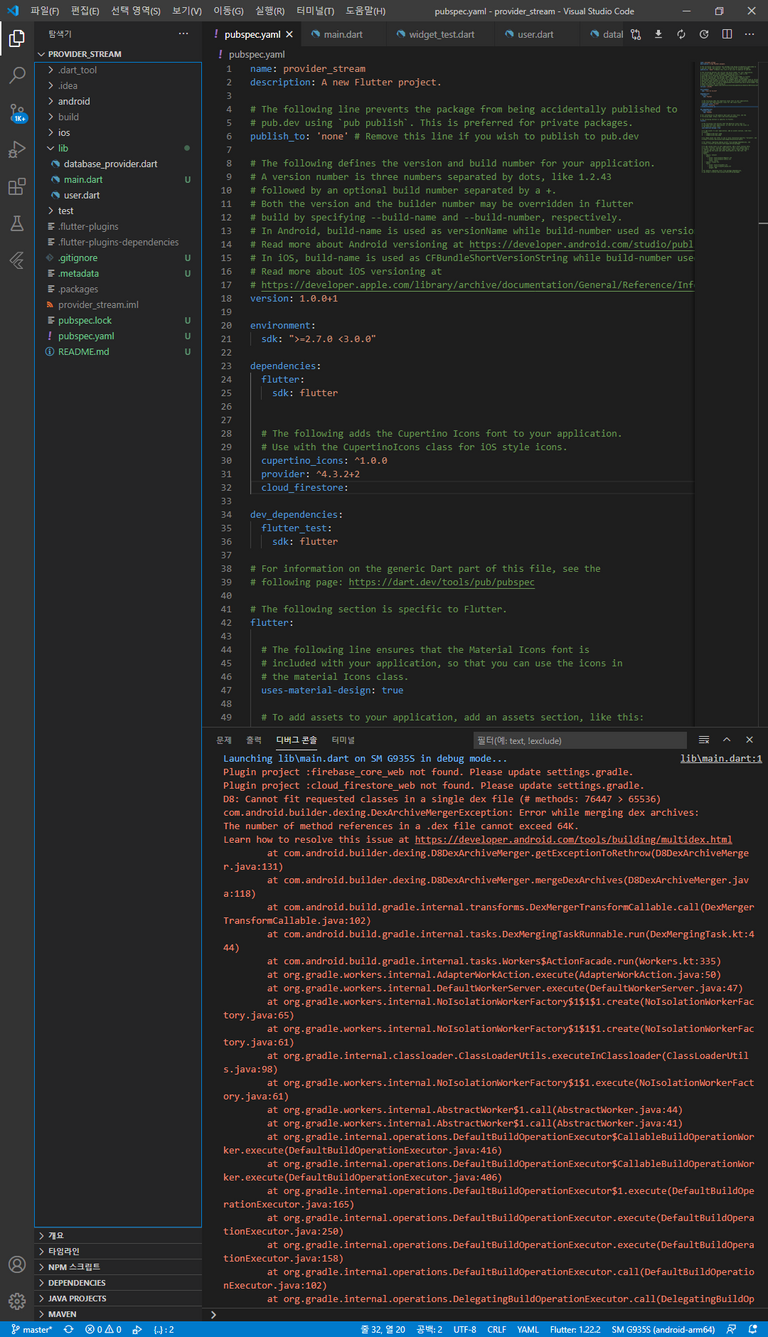Viewport: 768px width, 1337px height.
Task: Change YAML language mode in status bar
Action: (527, 1329)
